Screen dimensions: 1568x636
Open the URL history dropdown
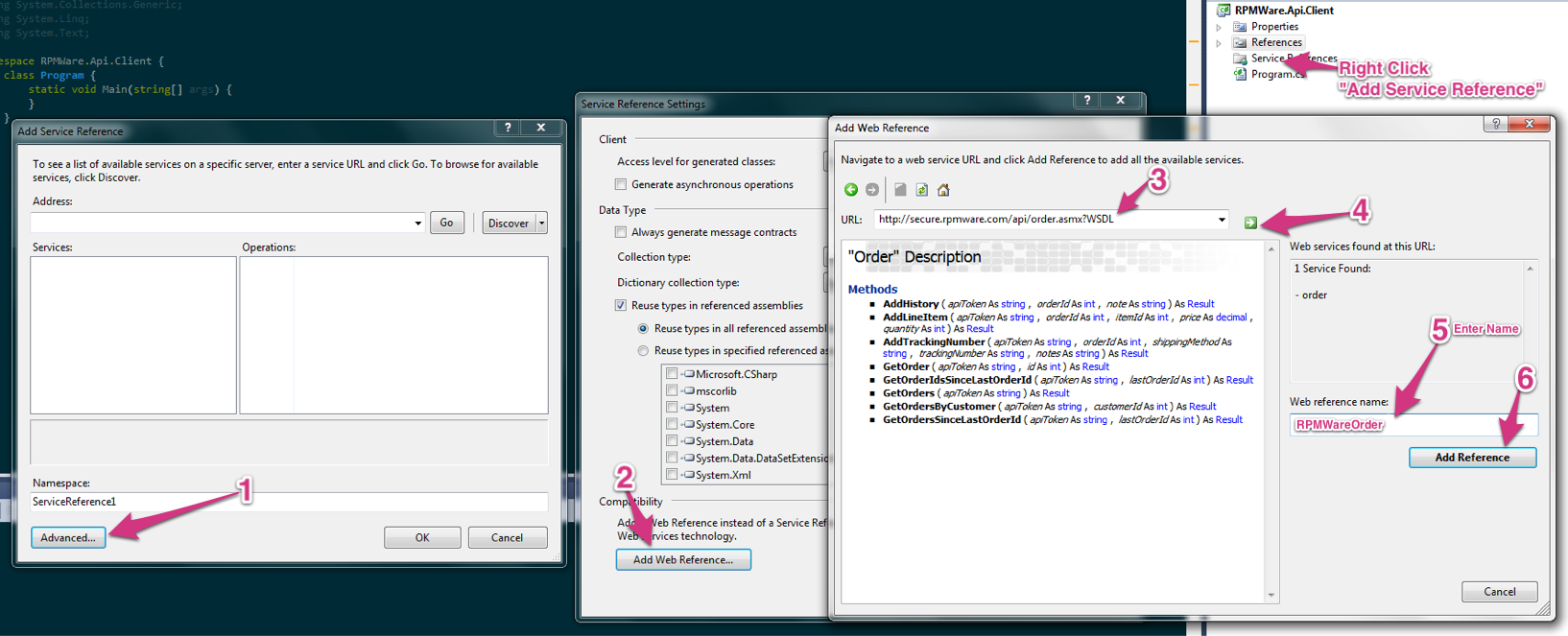pyautogui.click(x=1222, y=220)
